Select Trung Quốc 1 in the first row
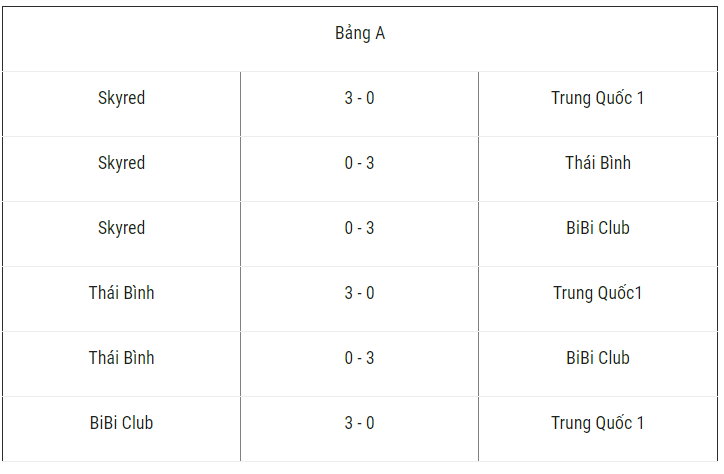The width and height of the screenshot is (724, 474). pos(597,98)
